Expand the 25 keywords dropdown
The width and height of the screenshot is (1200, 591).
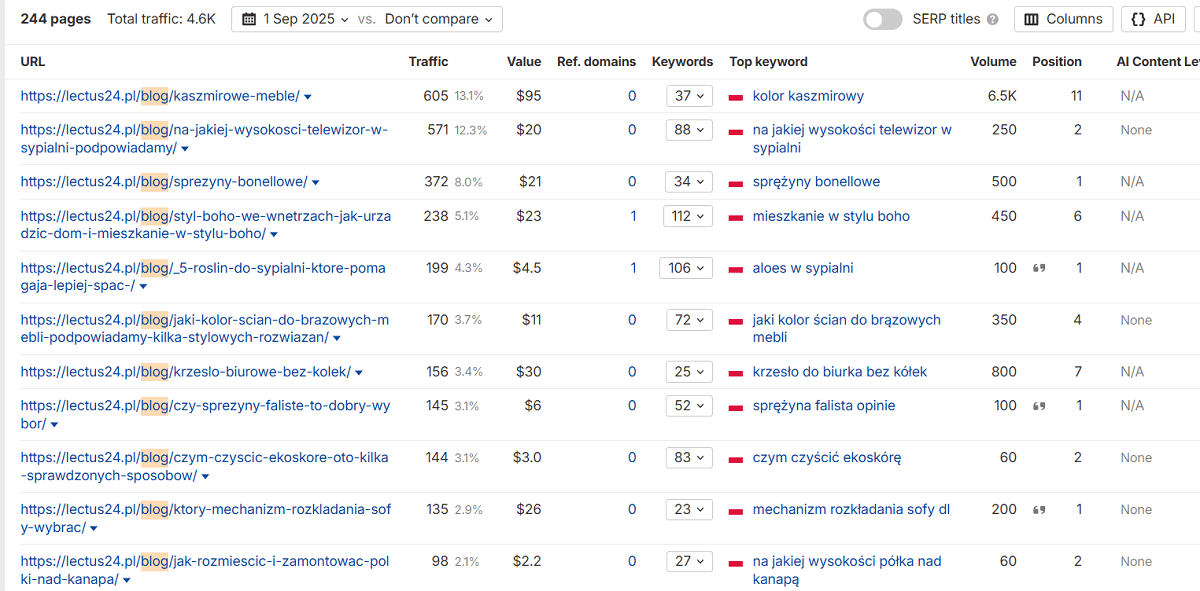click(690, 372)
